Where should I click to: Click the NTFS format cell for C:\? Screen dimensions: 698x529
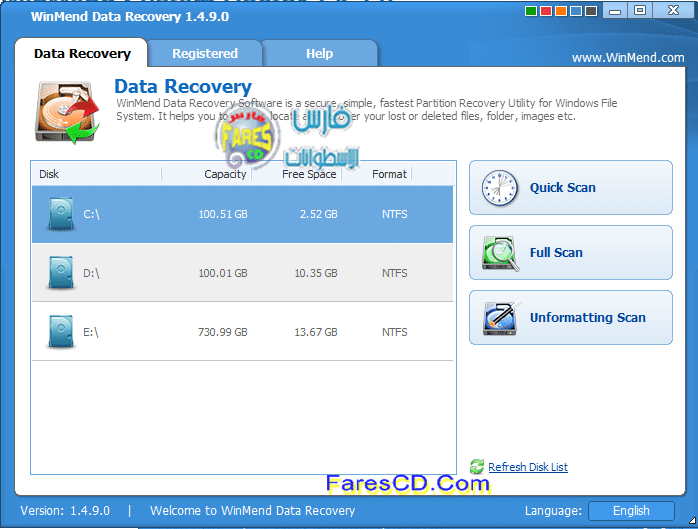[394, 214]
